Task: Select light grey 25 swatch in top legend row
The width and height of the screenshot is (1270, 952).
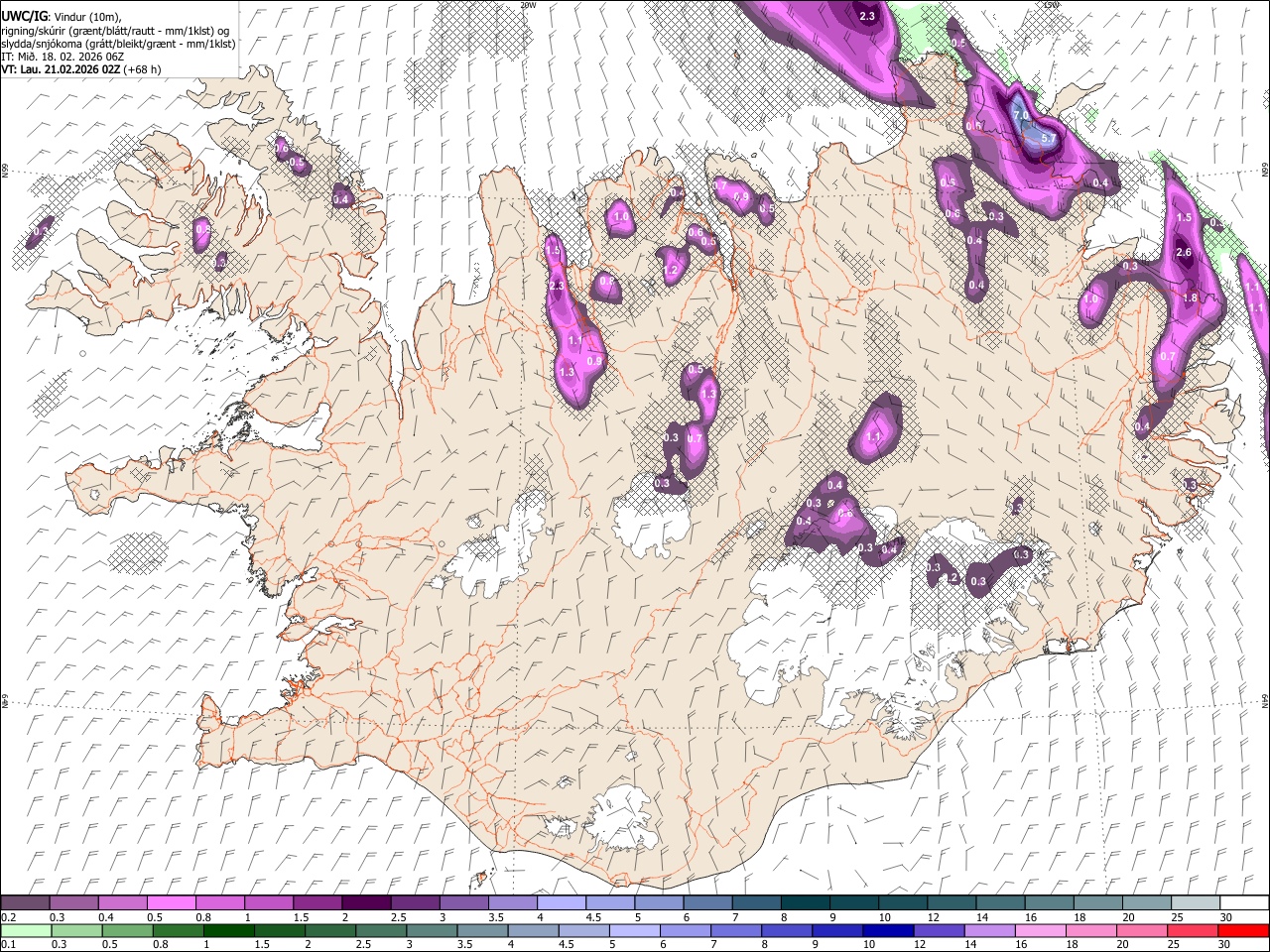Action: (x=1195, y=903)
